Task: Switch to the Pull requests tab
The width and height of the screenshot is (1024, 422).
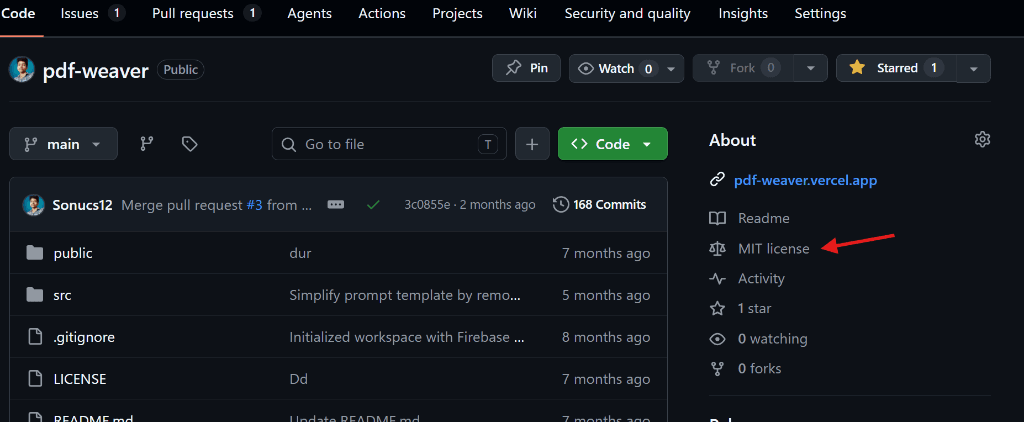Action: click(x=206, y=13)
